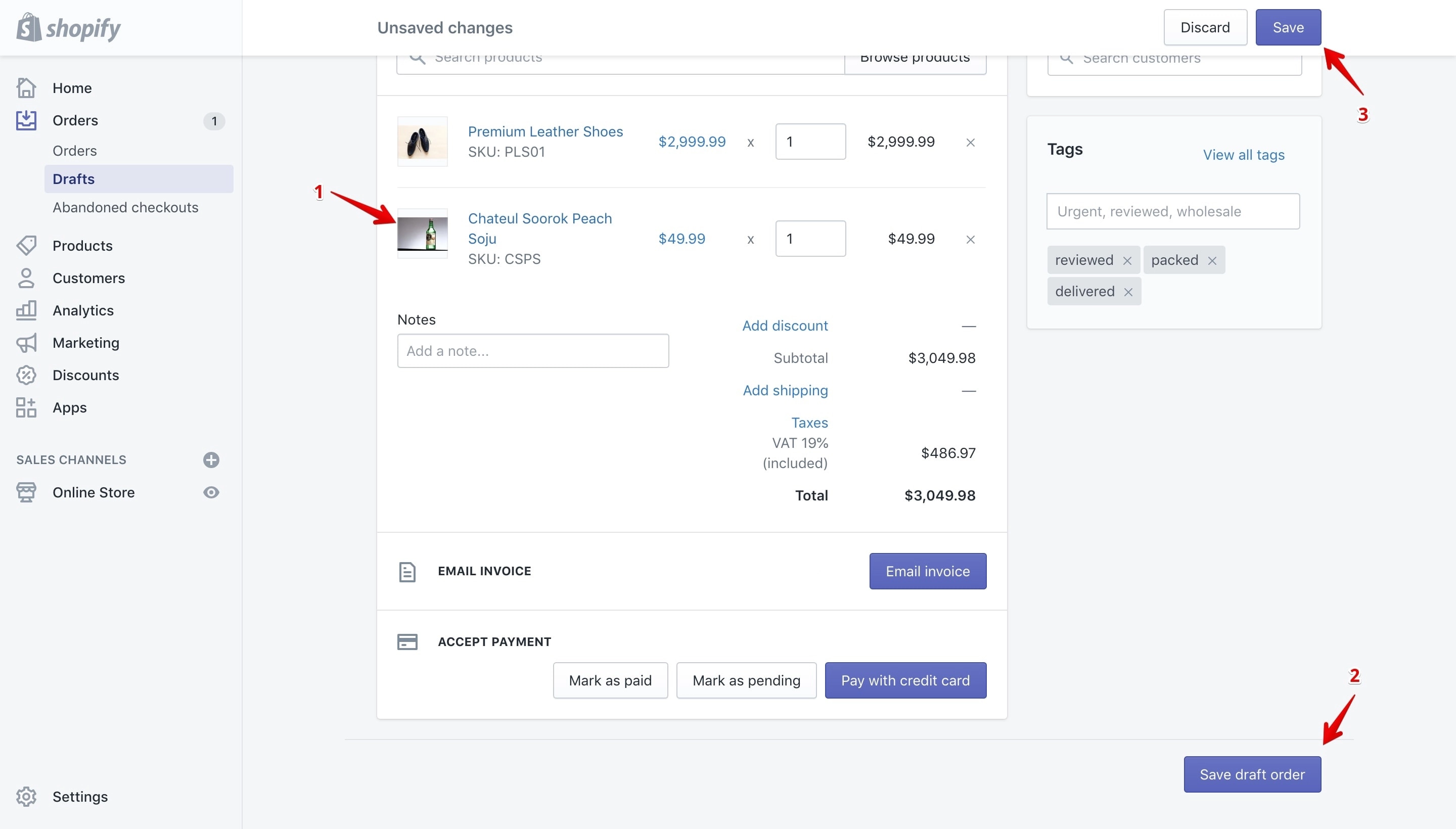Click the Premium Leather Shoes thumbnail

[423, 142]
